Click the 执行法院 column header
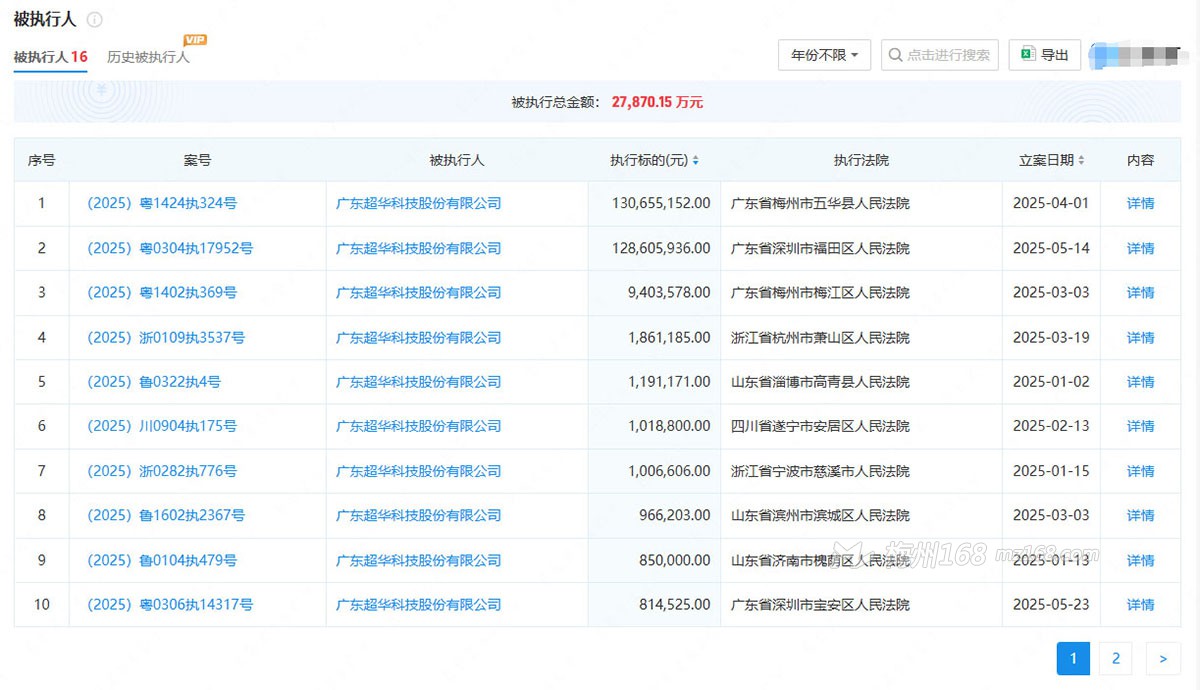Viewport: 1200px width, 690px height. pyautogui.click(x=861, y=160)
